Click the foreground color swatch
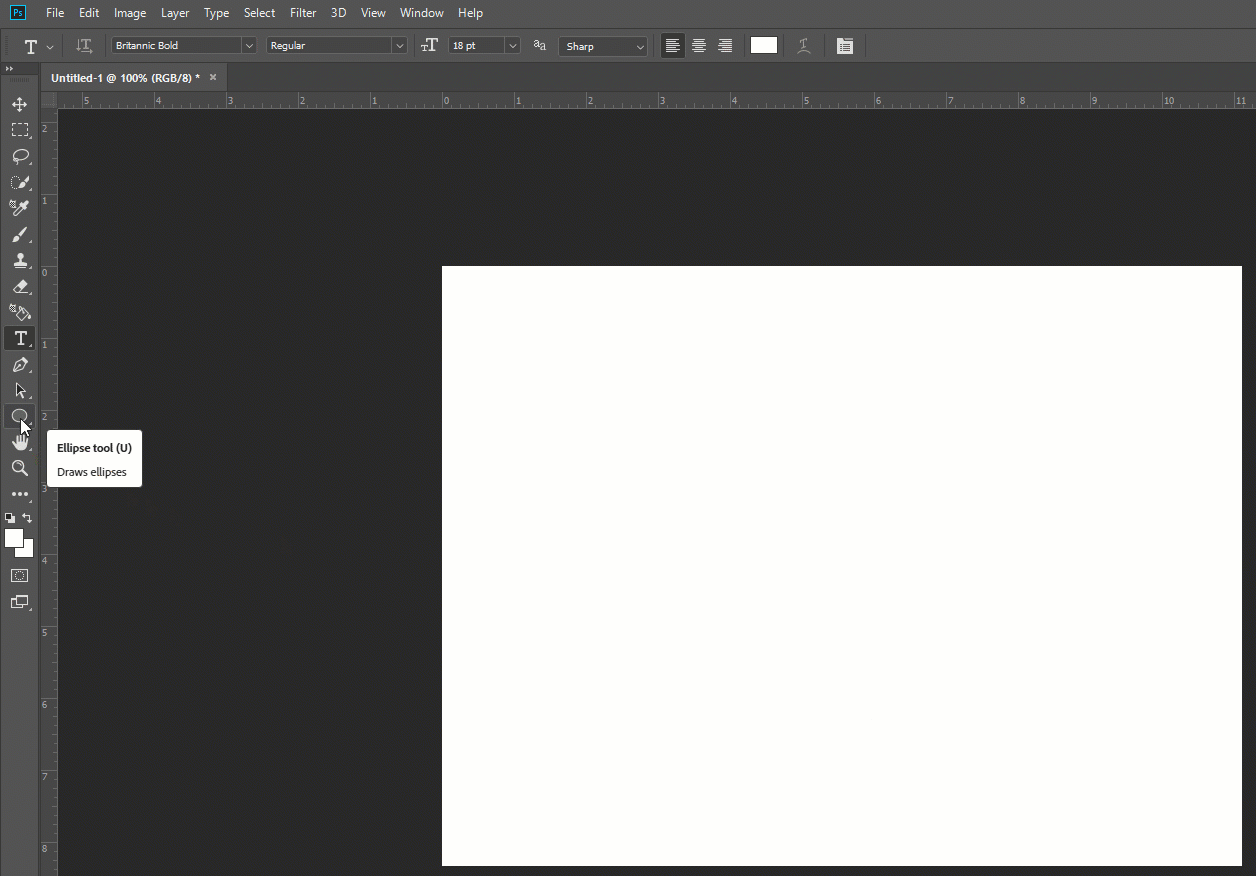 tap(14, 538)
